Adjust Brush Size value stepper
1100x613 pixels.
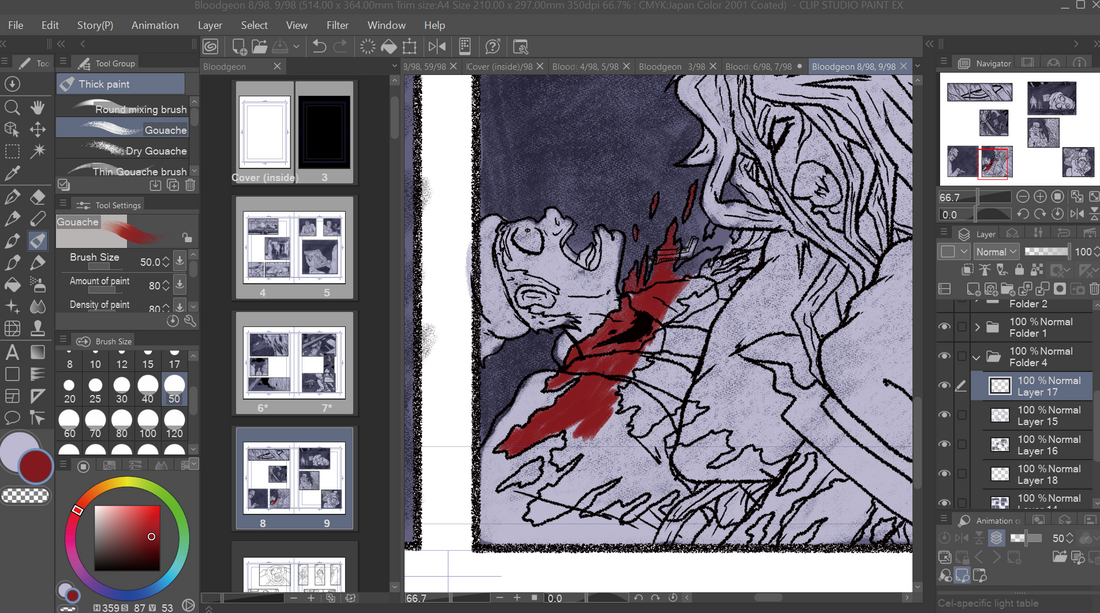(166, 262)
